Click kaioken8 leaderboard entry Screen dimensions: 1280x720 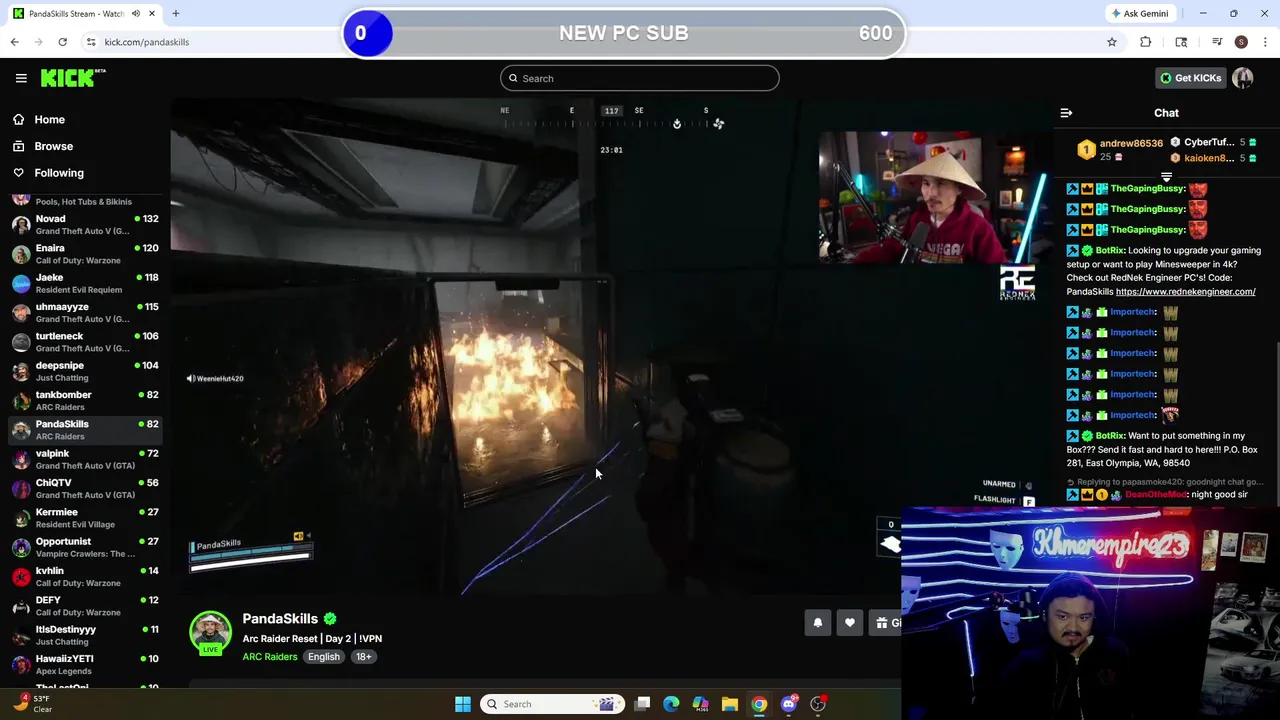click(1213, 158)
